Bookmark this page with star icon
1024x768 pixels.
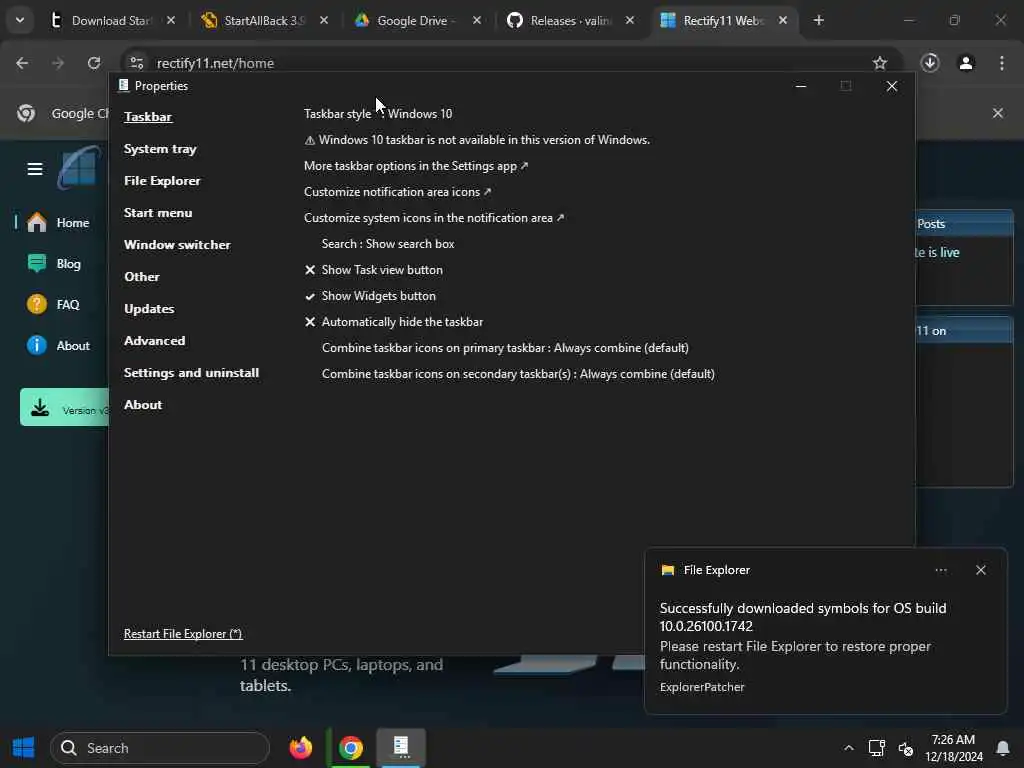(880, 63)
